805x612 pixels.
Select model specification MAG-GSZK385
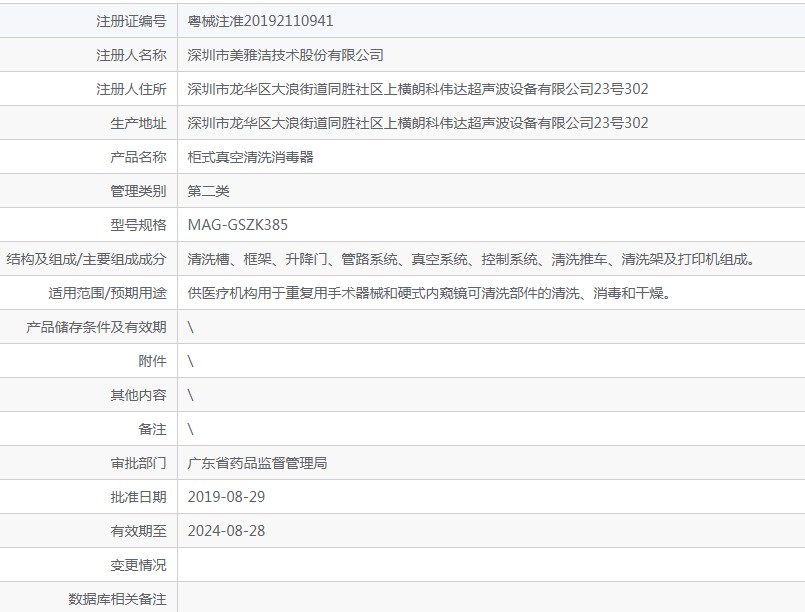(x=238, y=225)
